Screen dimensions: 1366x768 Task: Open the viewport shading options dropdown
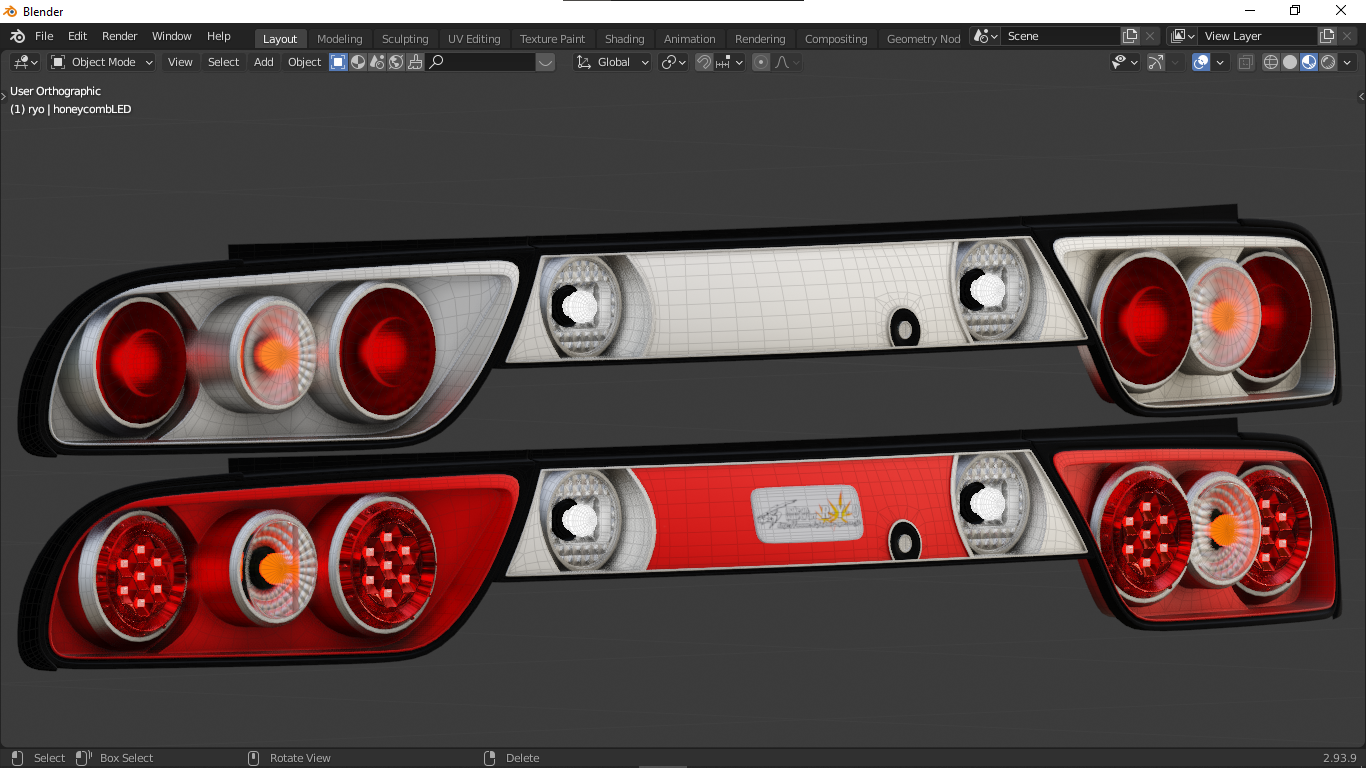(x=1347, y=62)
